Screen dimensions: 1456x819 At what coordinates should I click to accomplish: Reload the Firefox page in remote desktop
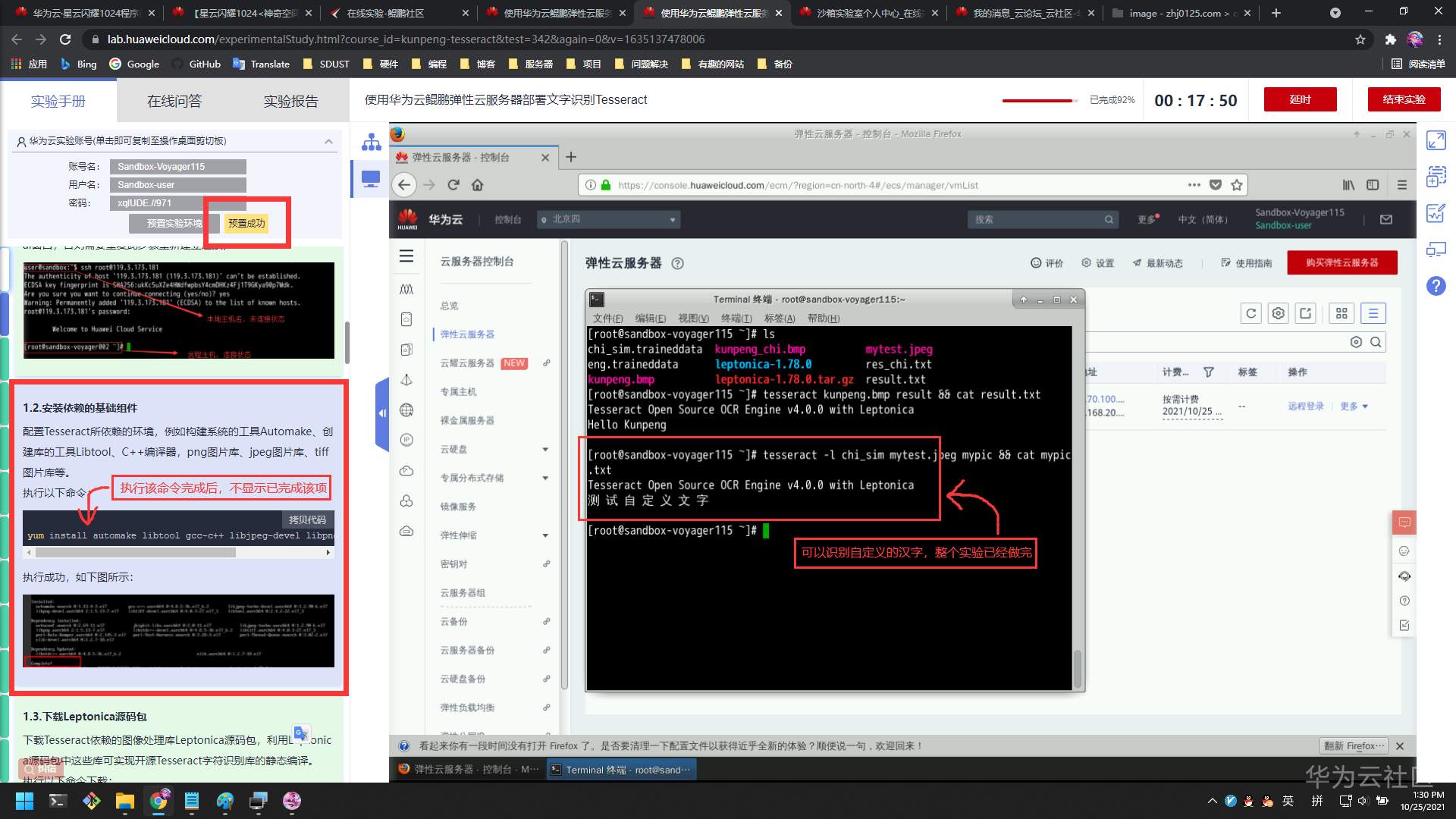[453, 185]
